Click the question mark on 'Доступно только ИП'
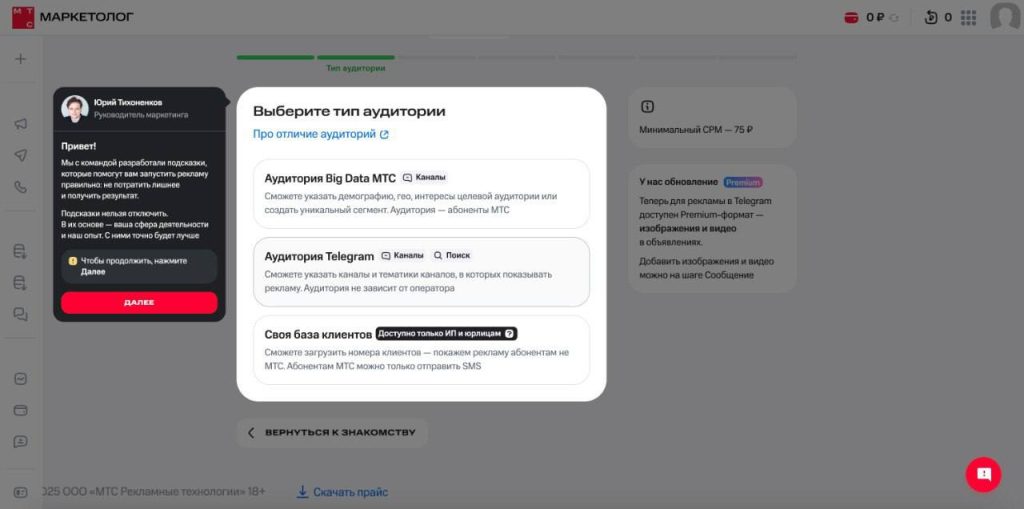 (509, 334)
